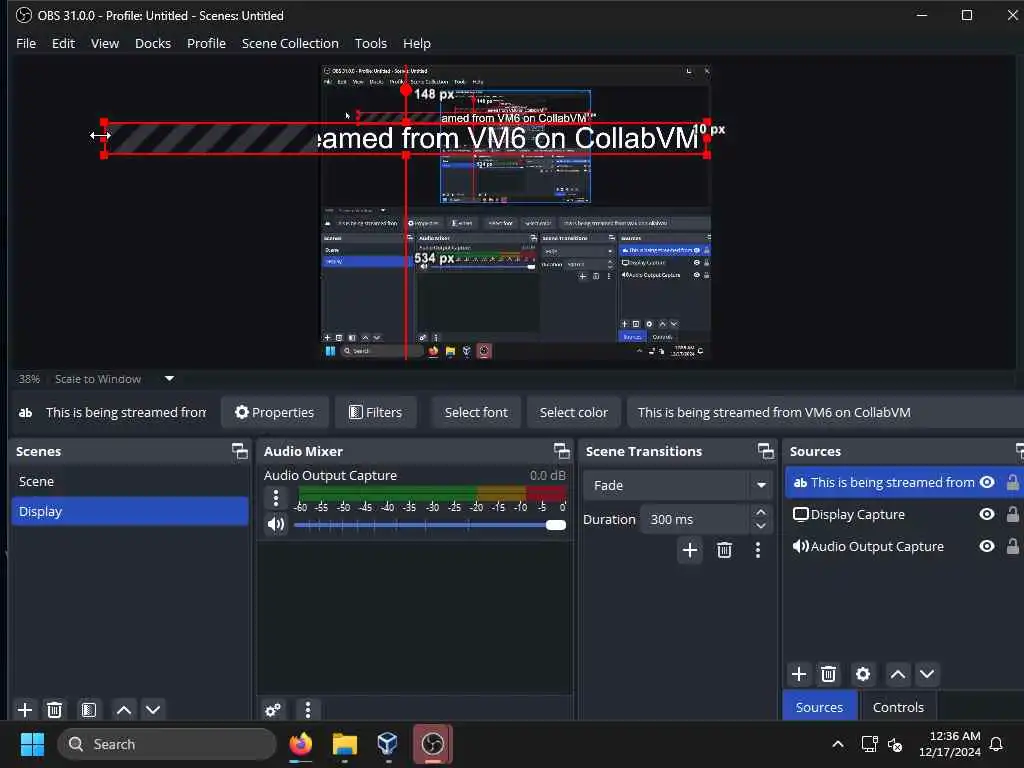
Task: Open scene filters icon in Scenes panel
Action: [x=89, y=709]
